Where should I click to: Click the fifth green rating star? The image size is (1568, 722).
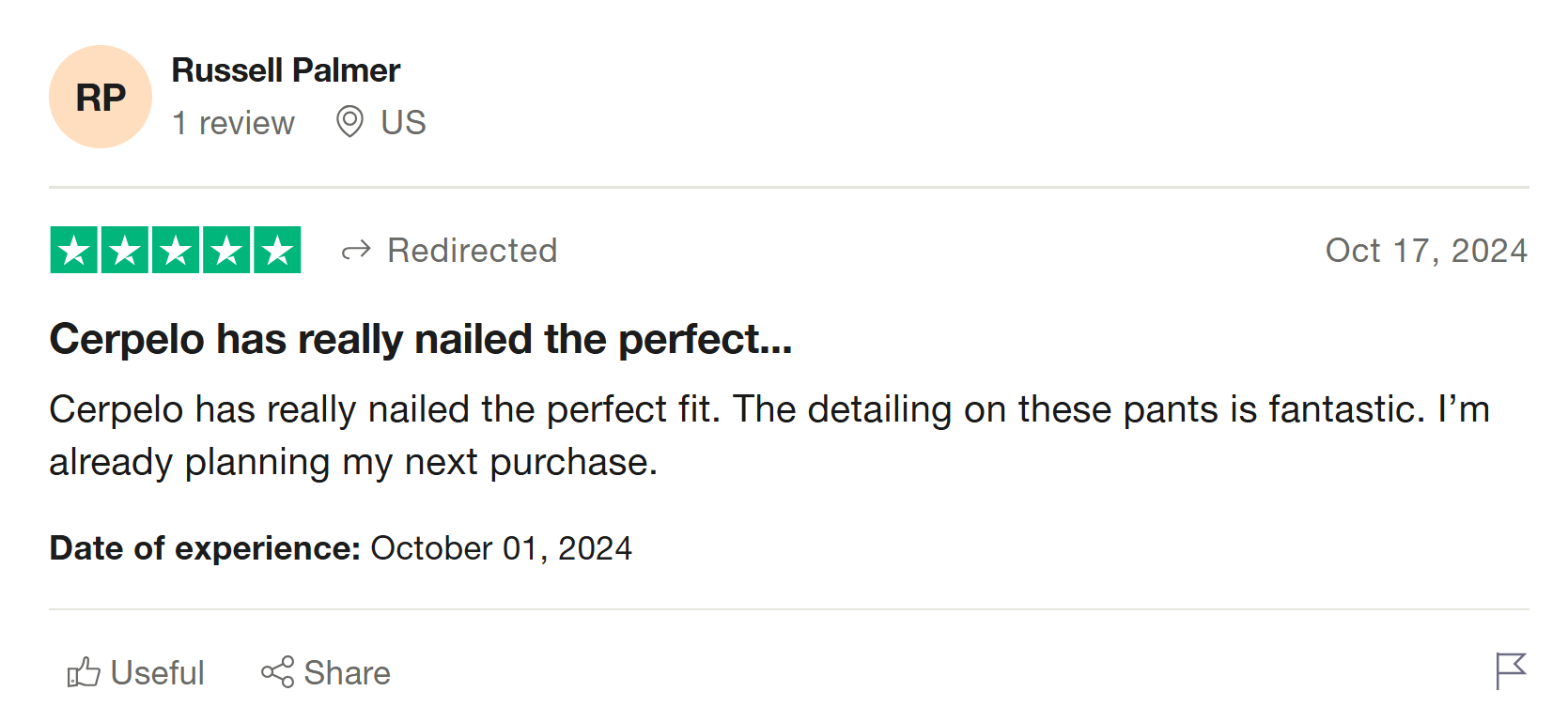pos(277,251)
